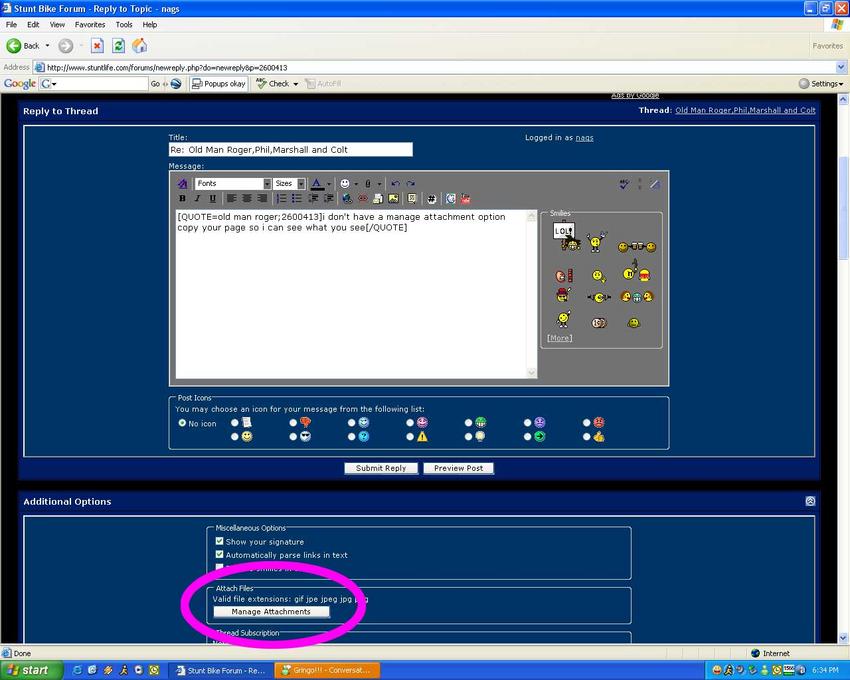Click the italic formatting icon
The image size is (850, 680).
(x=197, y=199)
